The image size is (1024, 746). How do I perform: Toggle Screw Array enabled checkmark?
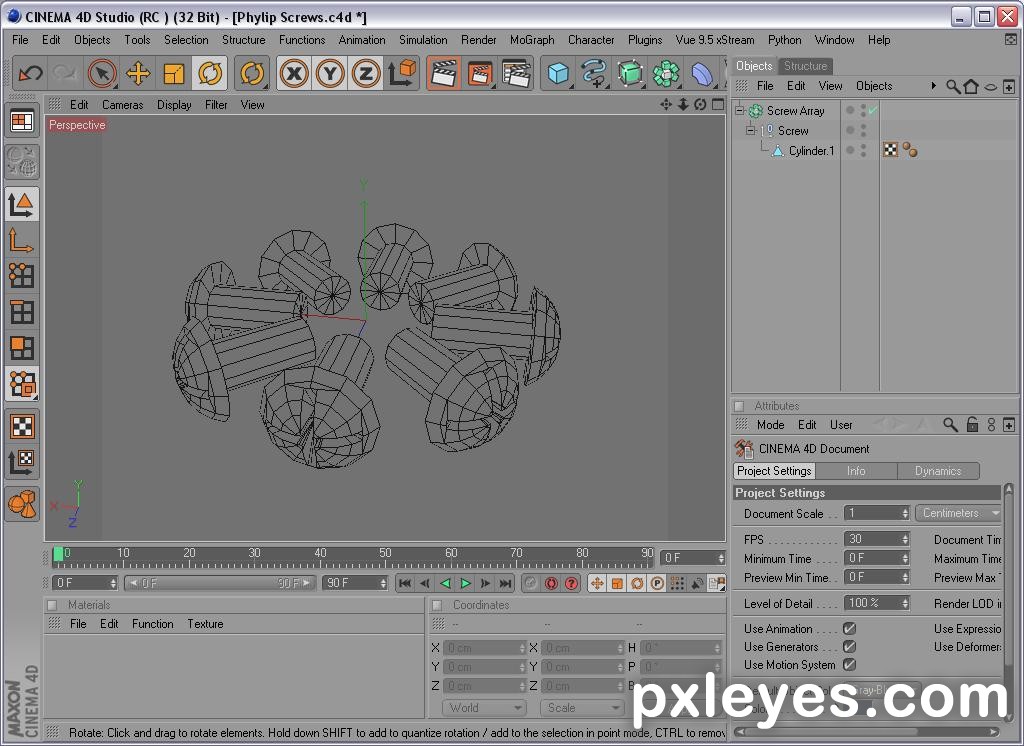tap(872, 110)
